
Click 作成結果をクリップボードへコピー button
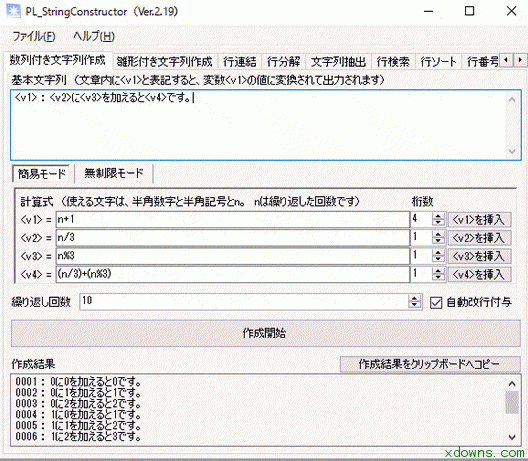[430, 364]
